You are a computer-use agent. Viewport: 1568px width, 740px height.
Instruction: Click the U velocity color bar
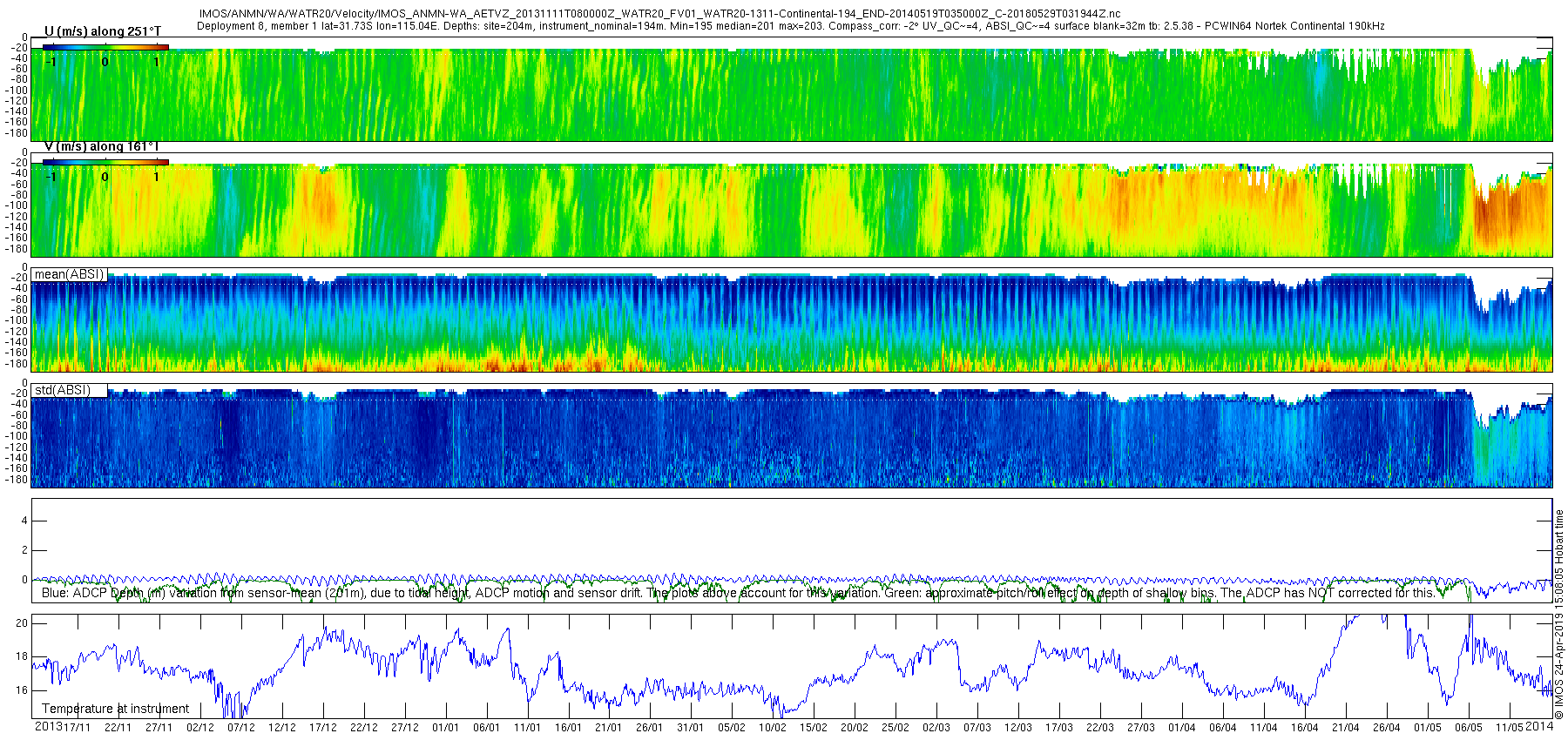tap(105, 47)
